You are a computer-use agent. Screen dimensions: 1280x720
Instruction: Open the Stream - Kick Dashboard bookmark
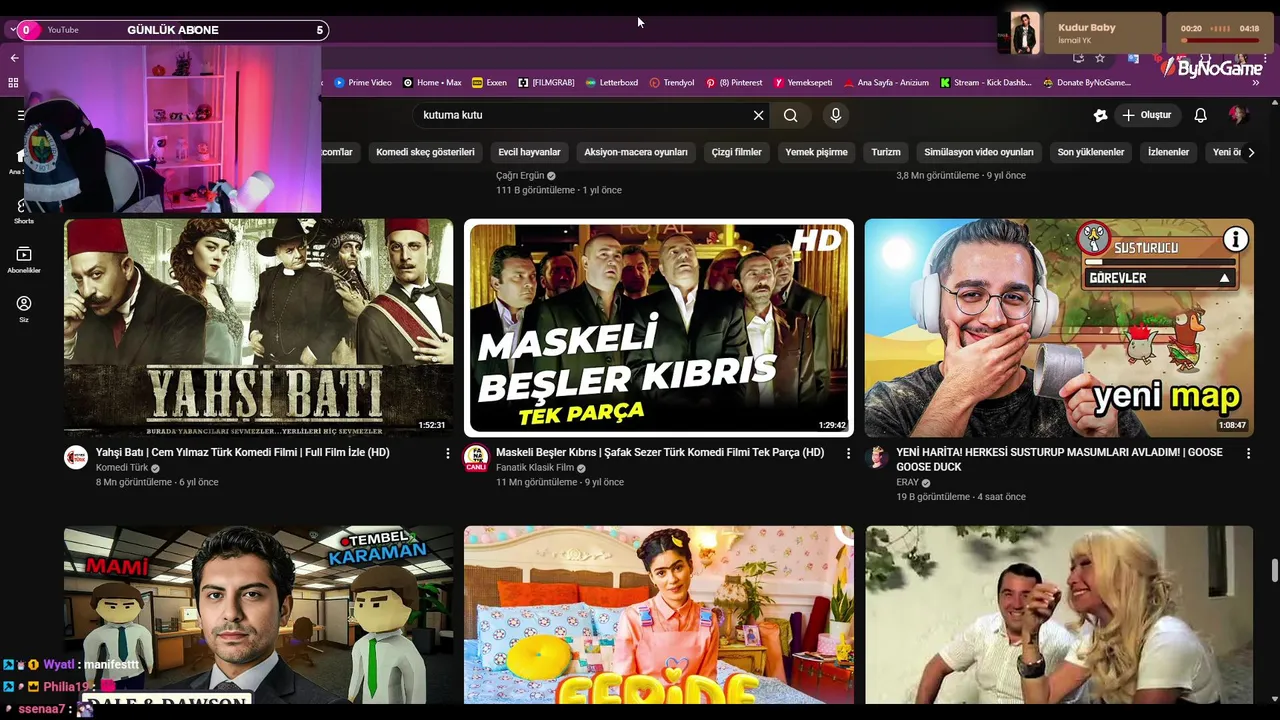click(986, 83)
